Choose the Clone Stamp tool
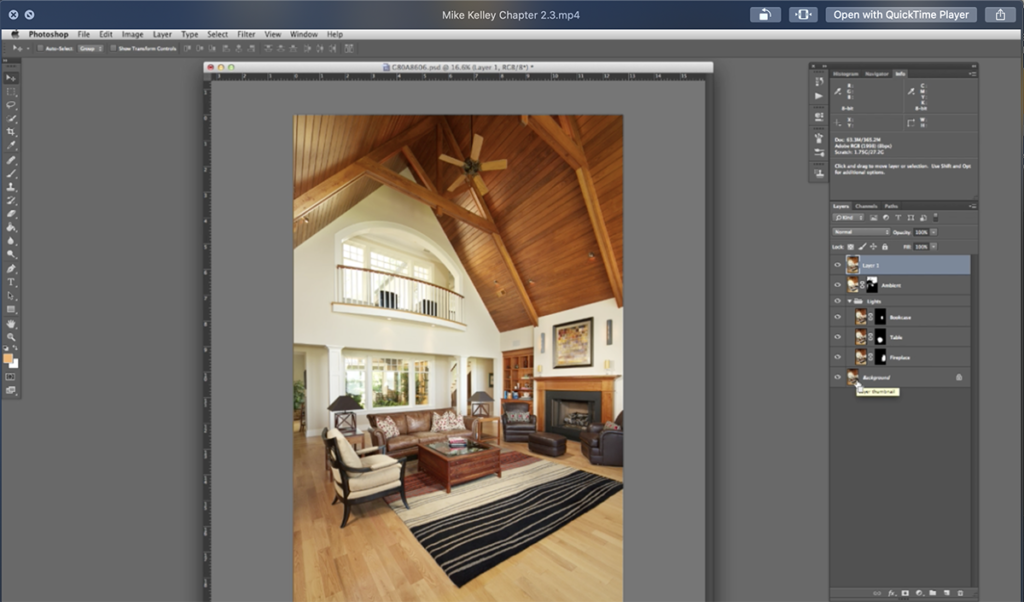This screenshot has width=1024, height=602. (12, 187)
